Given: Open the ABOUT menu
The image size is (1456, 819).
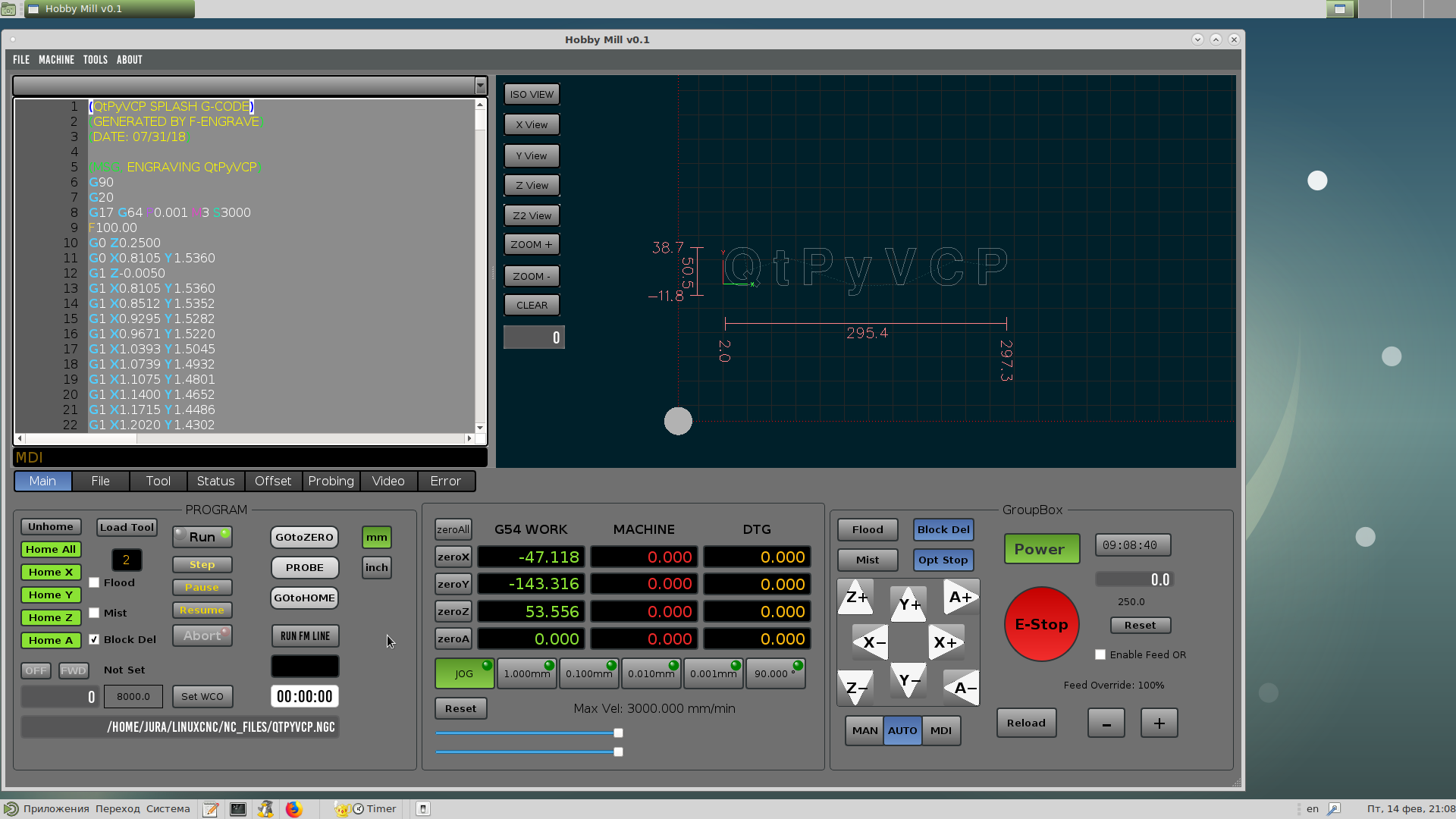Looking at the screenshot, I should [130, 60].
